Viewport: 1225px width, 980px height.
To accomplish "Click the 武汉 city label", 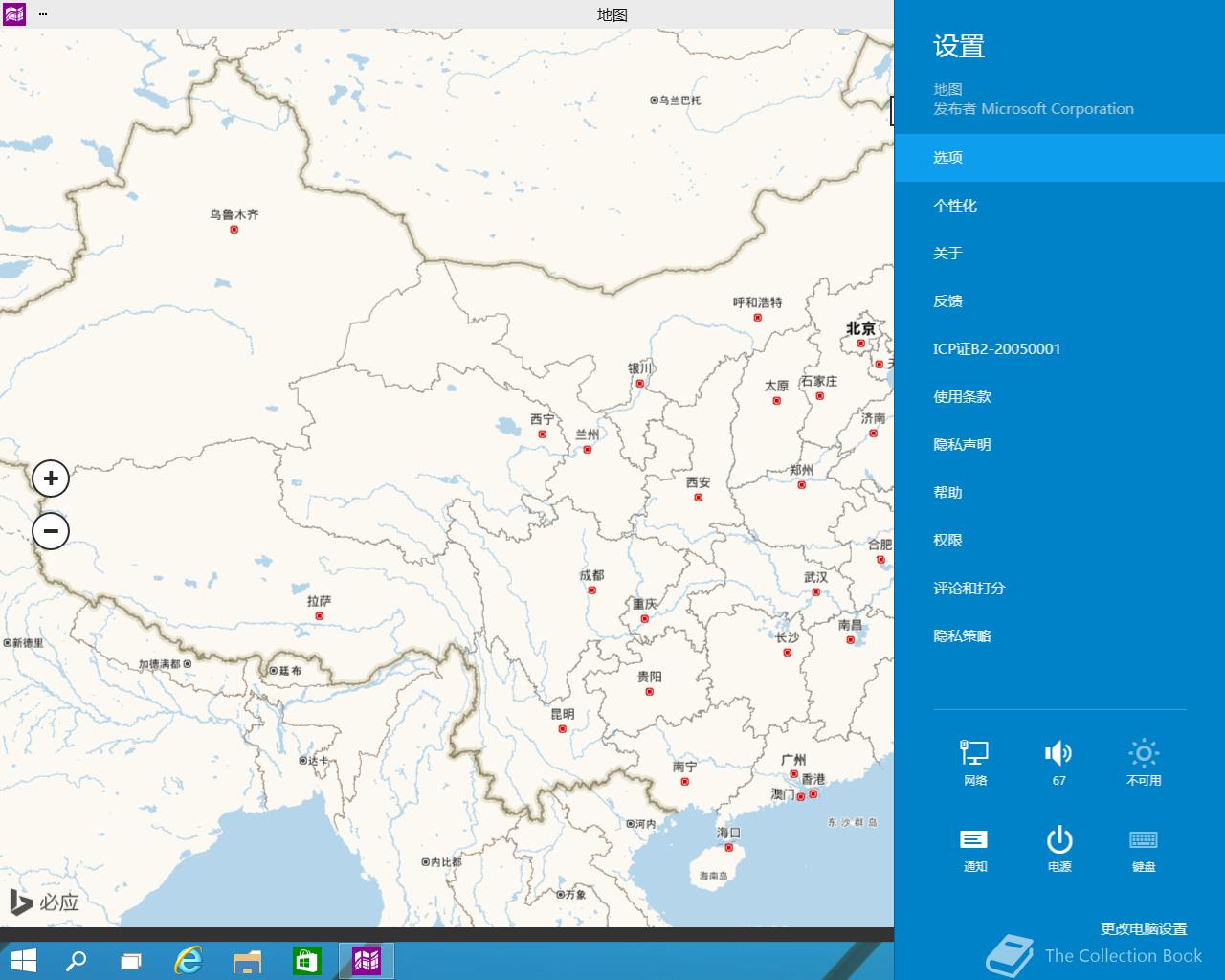I will (815, 577).
